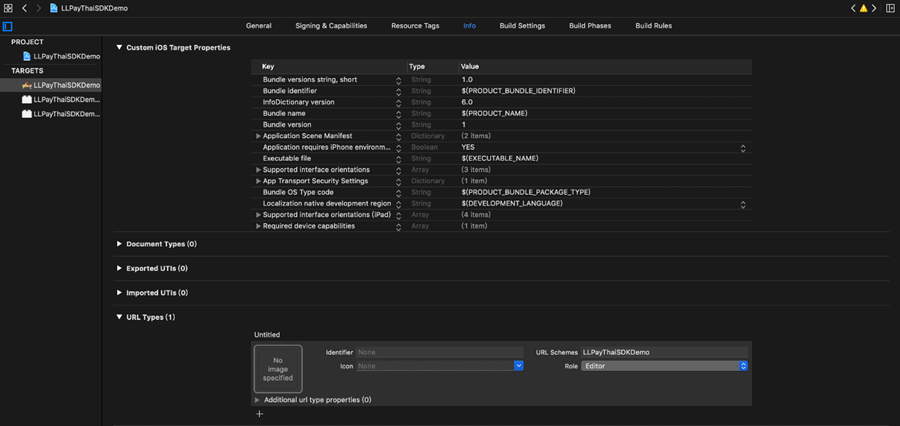Viewport: 900px width, 426px height.
Task: Open the related items grid menu
Action: pyautogui.click(x=8, y=9)
